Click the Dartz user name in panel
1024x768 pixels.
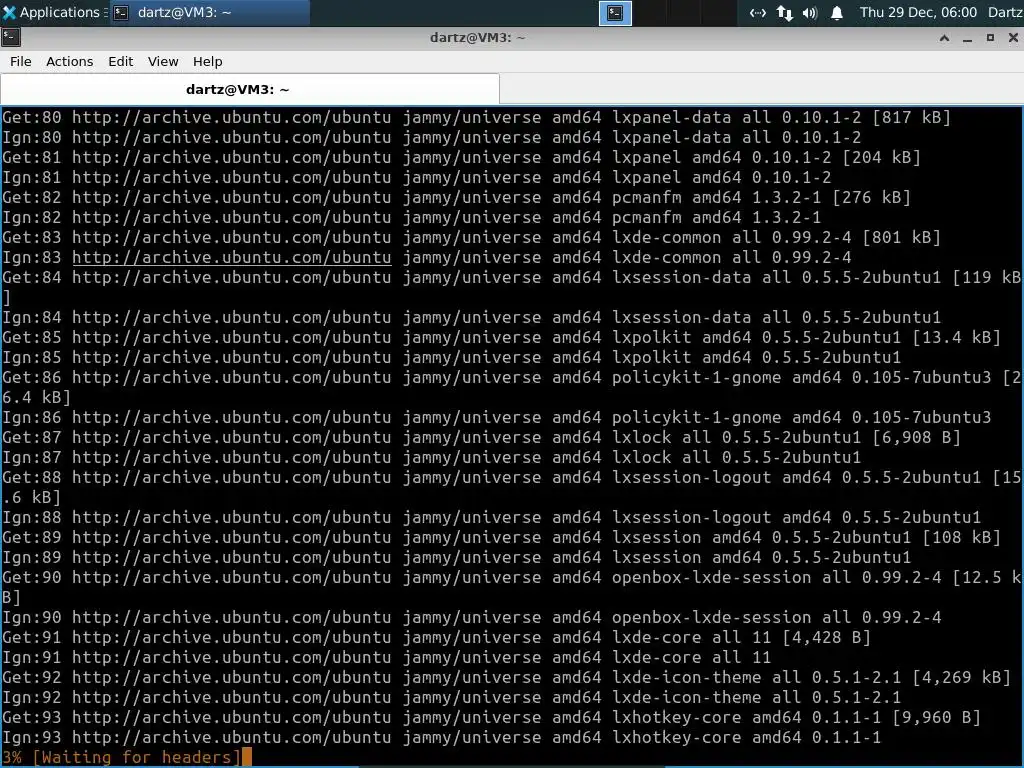1005,12
